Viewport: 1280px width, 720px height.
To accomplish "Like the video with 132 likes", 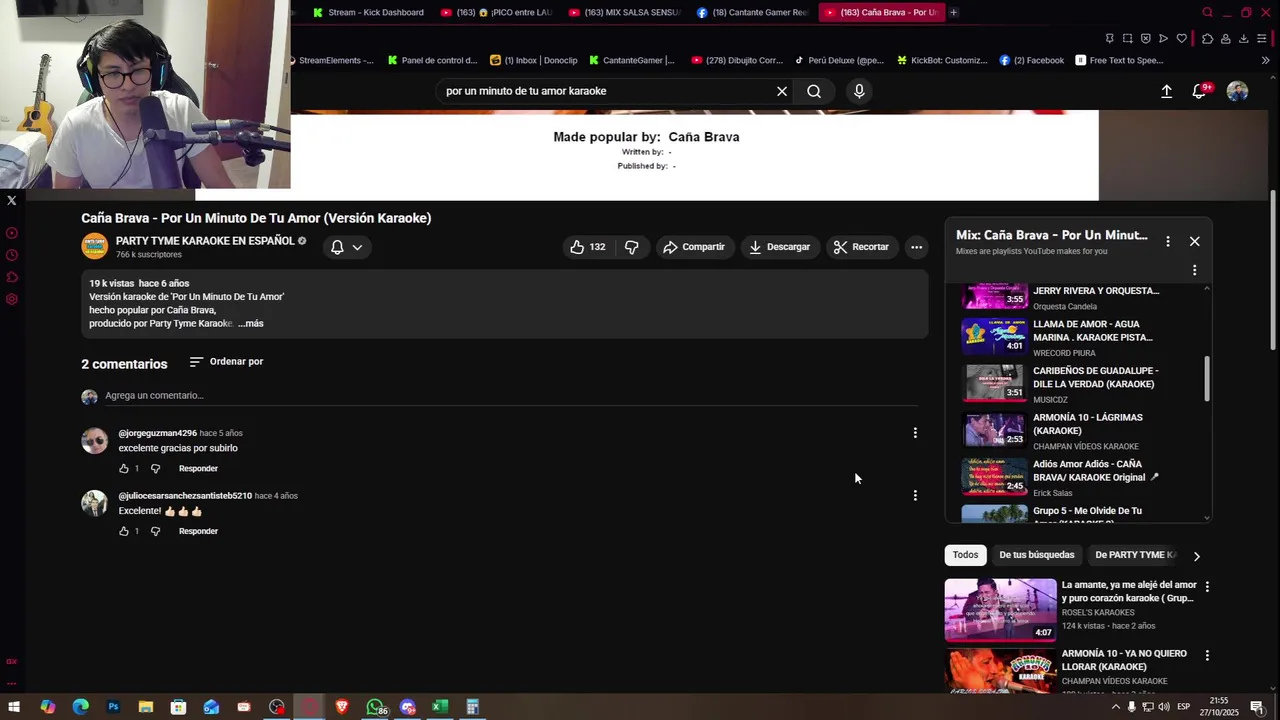I will pyautogui.click(x=588, y=247).
